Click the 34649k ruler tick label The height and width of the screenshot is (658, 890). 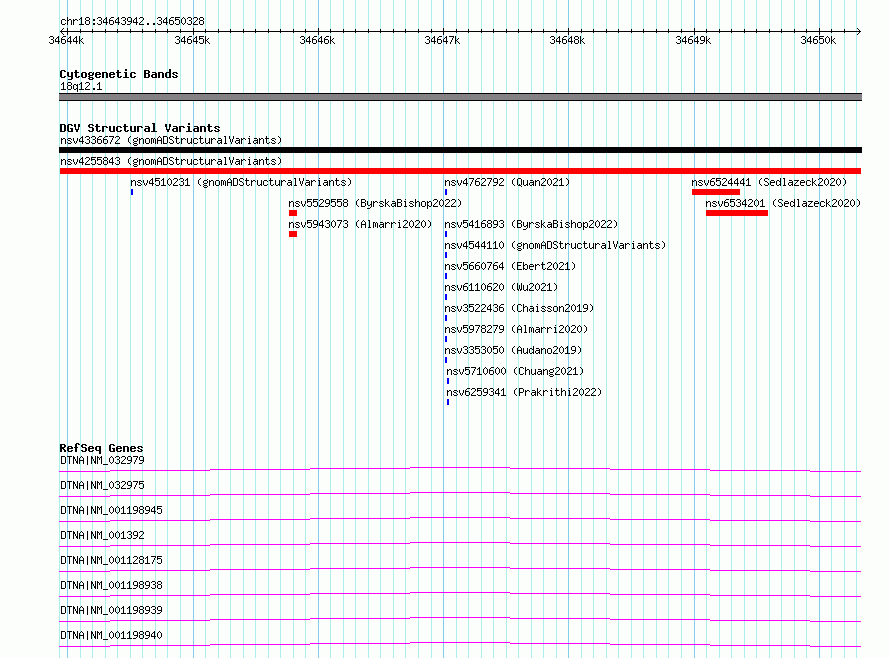tap(693, 40)
